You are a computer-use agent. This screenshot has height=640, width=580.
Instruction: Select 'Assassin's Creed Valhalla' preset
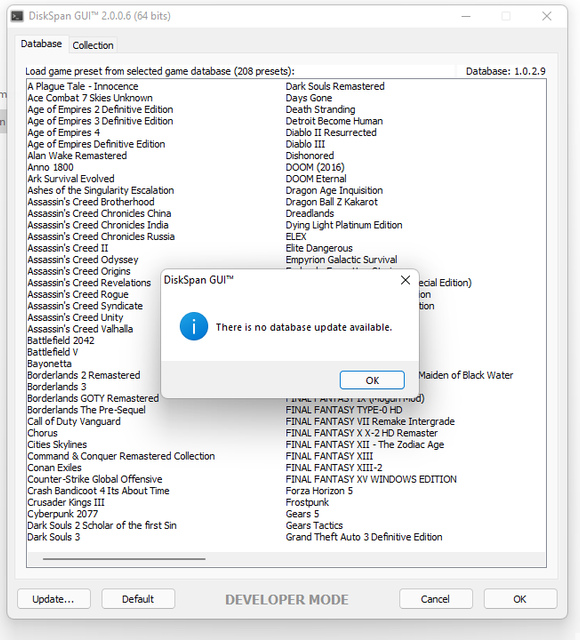pyautogui.click(x=80, y=329)
